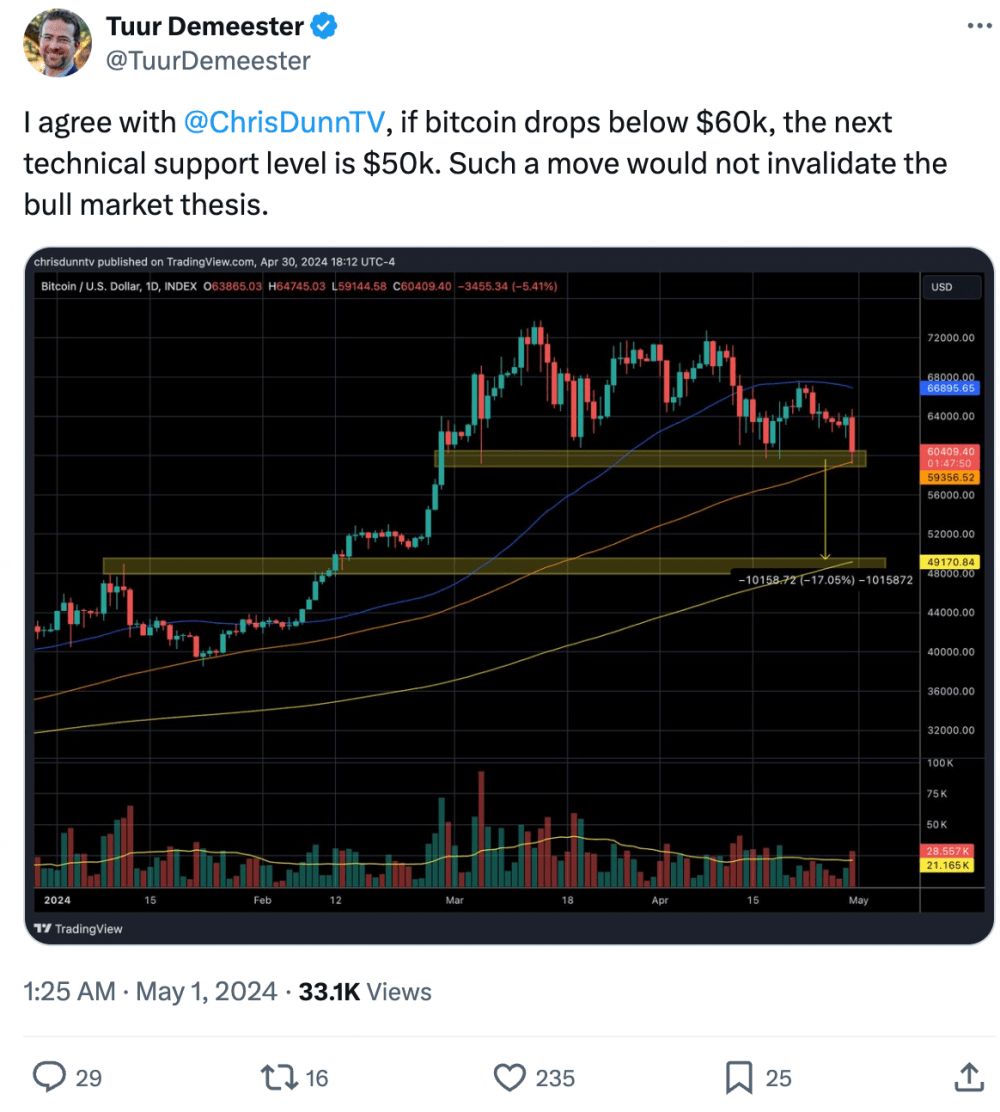
Task: Click the 29 replies count
Action: pos(89,1078)
